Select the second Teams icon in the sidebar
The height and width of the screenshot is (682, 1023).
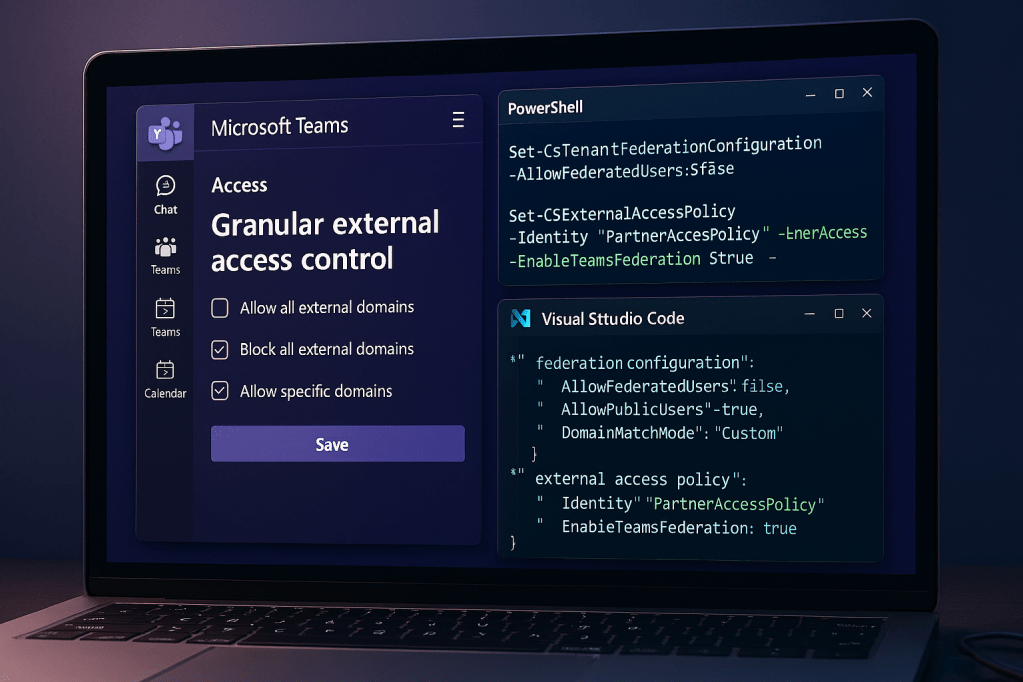(164, 315)
